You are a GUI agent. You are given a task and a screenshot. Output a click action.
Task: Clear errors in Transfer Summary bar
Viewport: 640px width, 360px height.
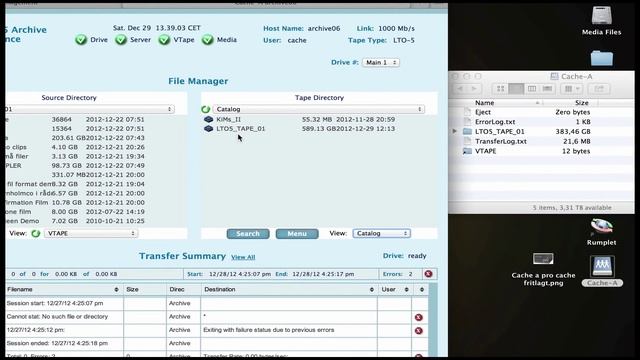coord(428,274)
